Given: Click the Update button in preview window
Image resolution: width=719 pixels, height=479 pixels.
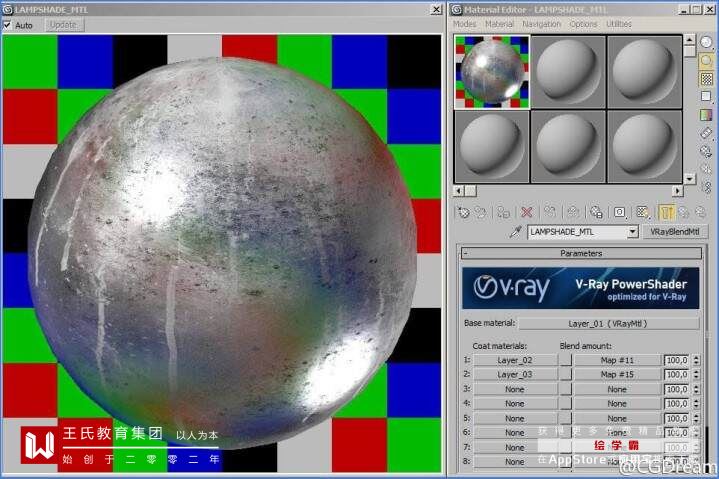Looking at the screenshot, I should click(63, 25).
